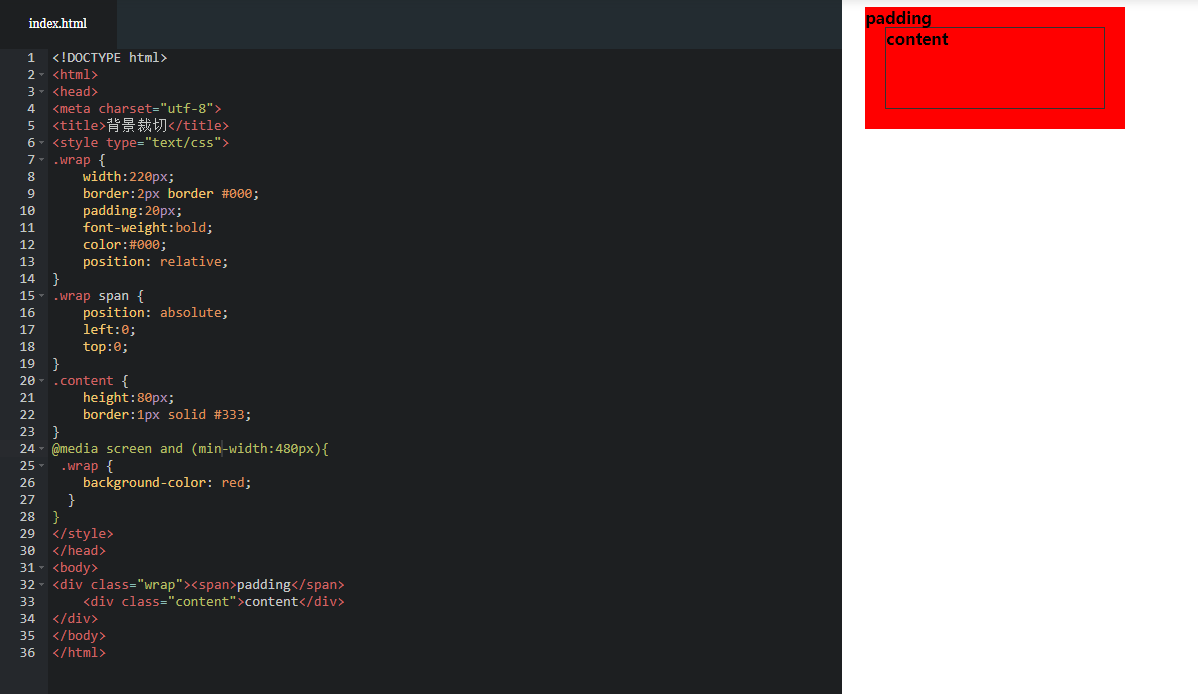Fold nested .wrap rule arrow on line 25
1198x694 pixels.
point(41,465)
